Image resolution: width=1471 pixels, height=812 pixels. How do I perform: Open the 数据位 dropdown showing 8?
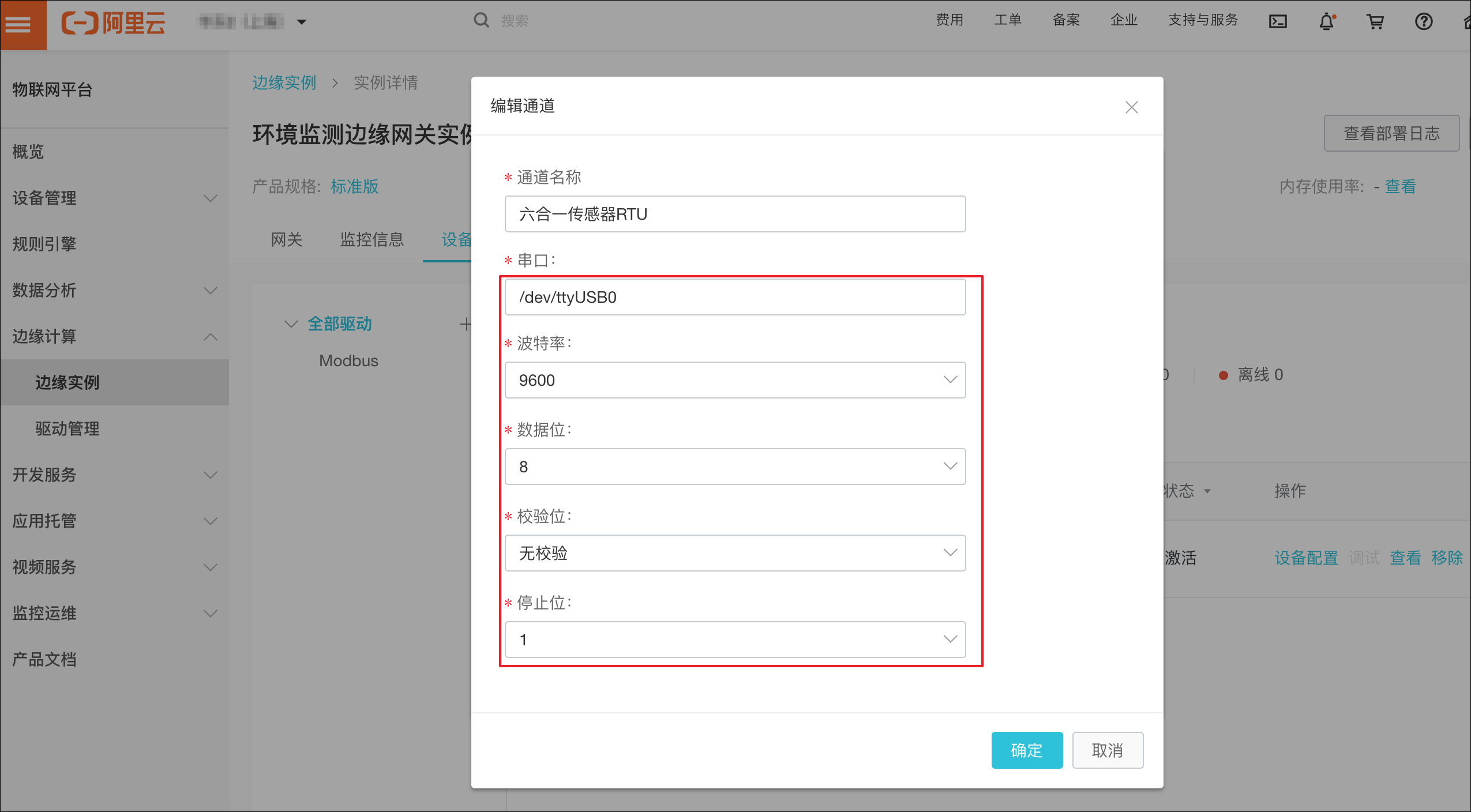tap(735, 467)
